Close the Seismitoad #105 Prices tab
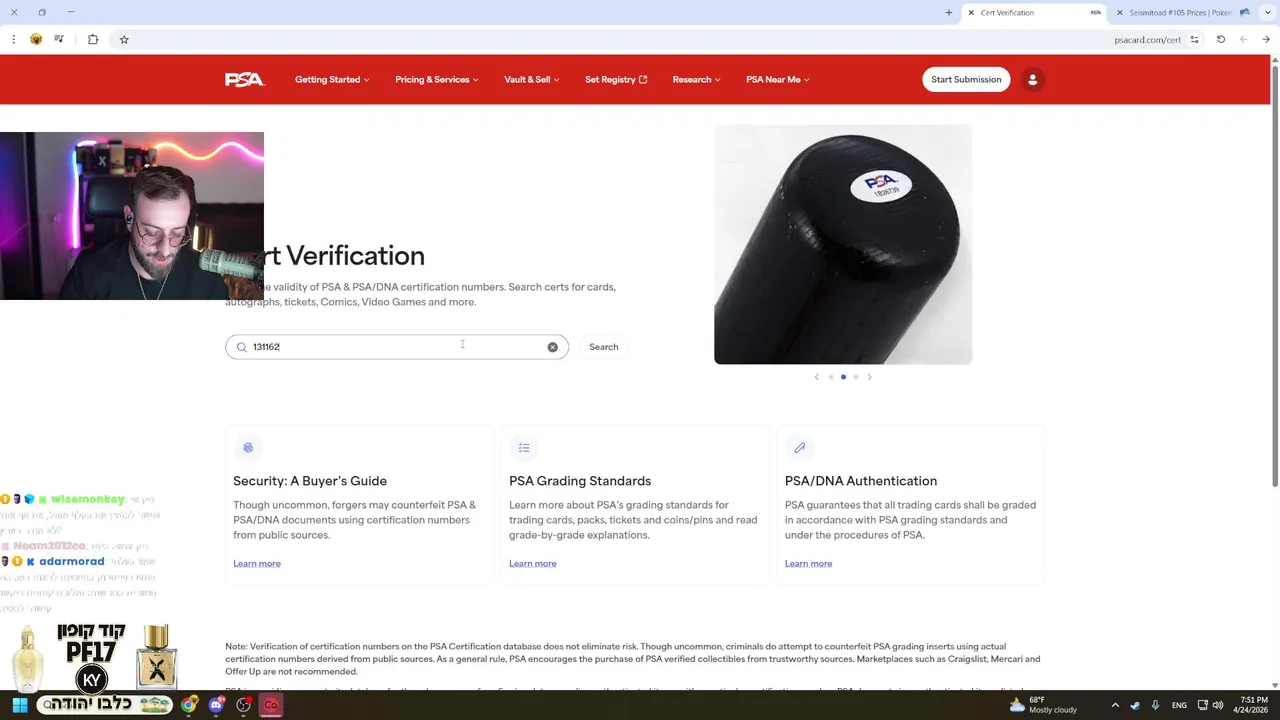 point(1119,13)
